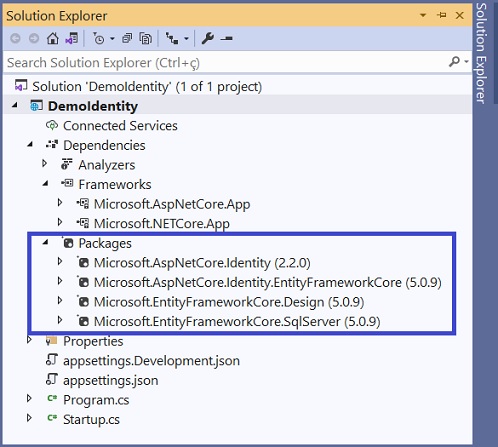Toggle the Show All Files icon

coord(146,38)
